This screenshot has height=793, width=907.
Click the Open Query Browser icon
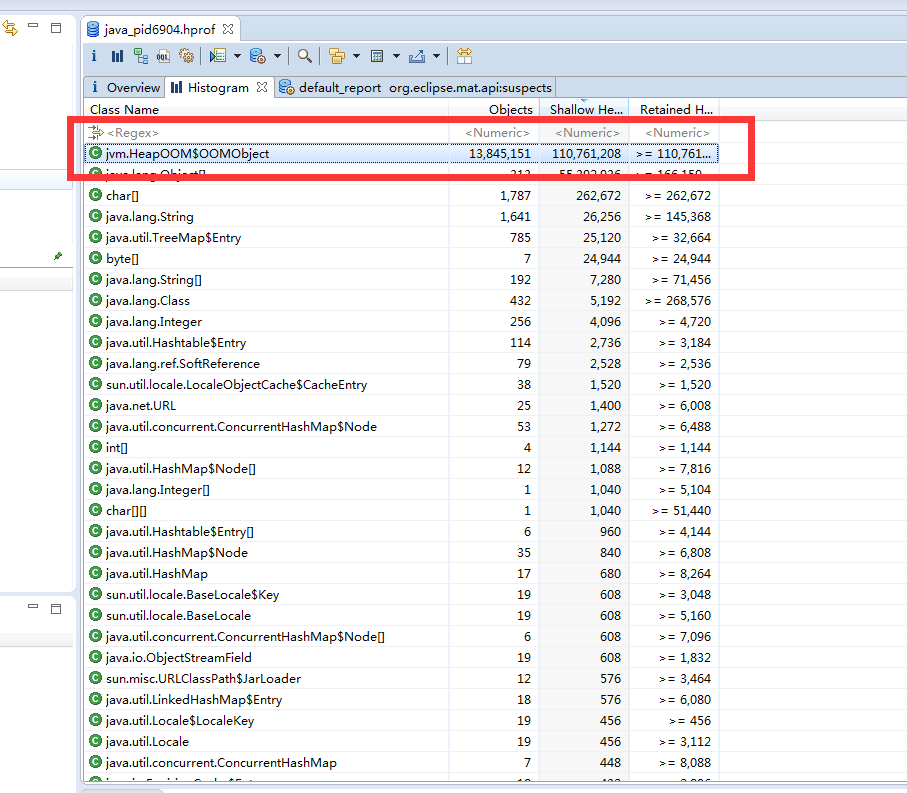tap(257, 56)
